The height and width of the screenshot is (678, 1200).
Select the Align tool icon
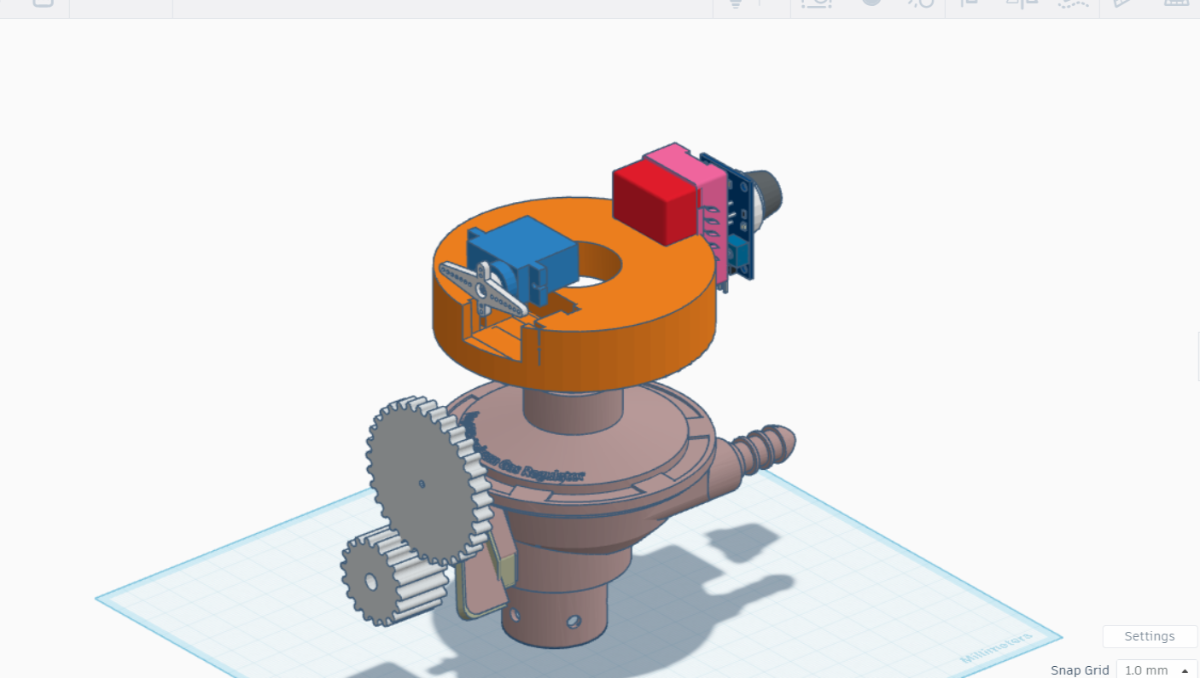click(968, 4)
